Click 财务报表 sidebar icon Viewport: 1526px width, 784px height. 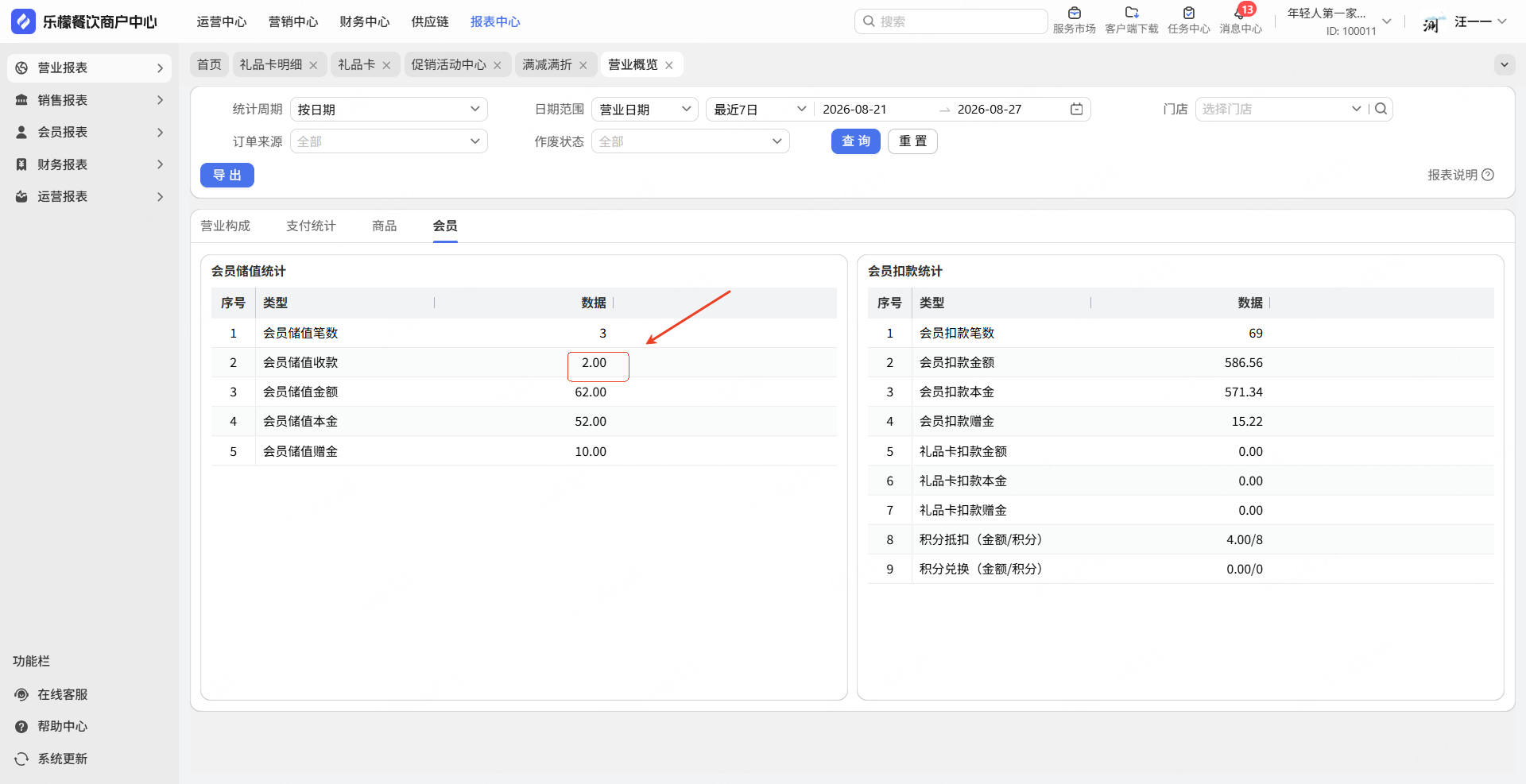21,164
